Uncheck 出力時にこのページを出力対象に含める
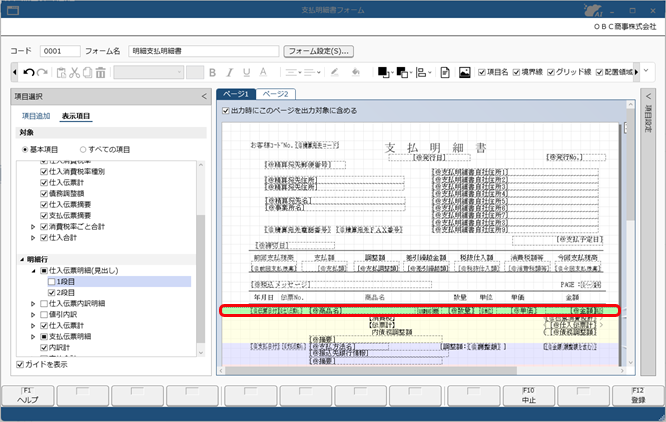This screenshot has height=422, width=666. [226, 111]
